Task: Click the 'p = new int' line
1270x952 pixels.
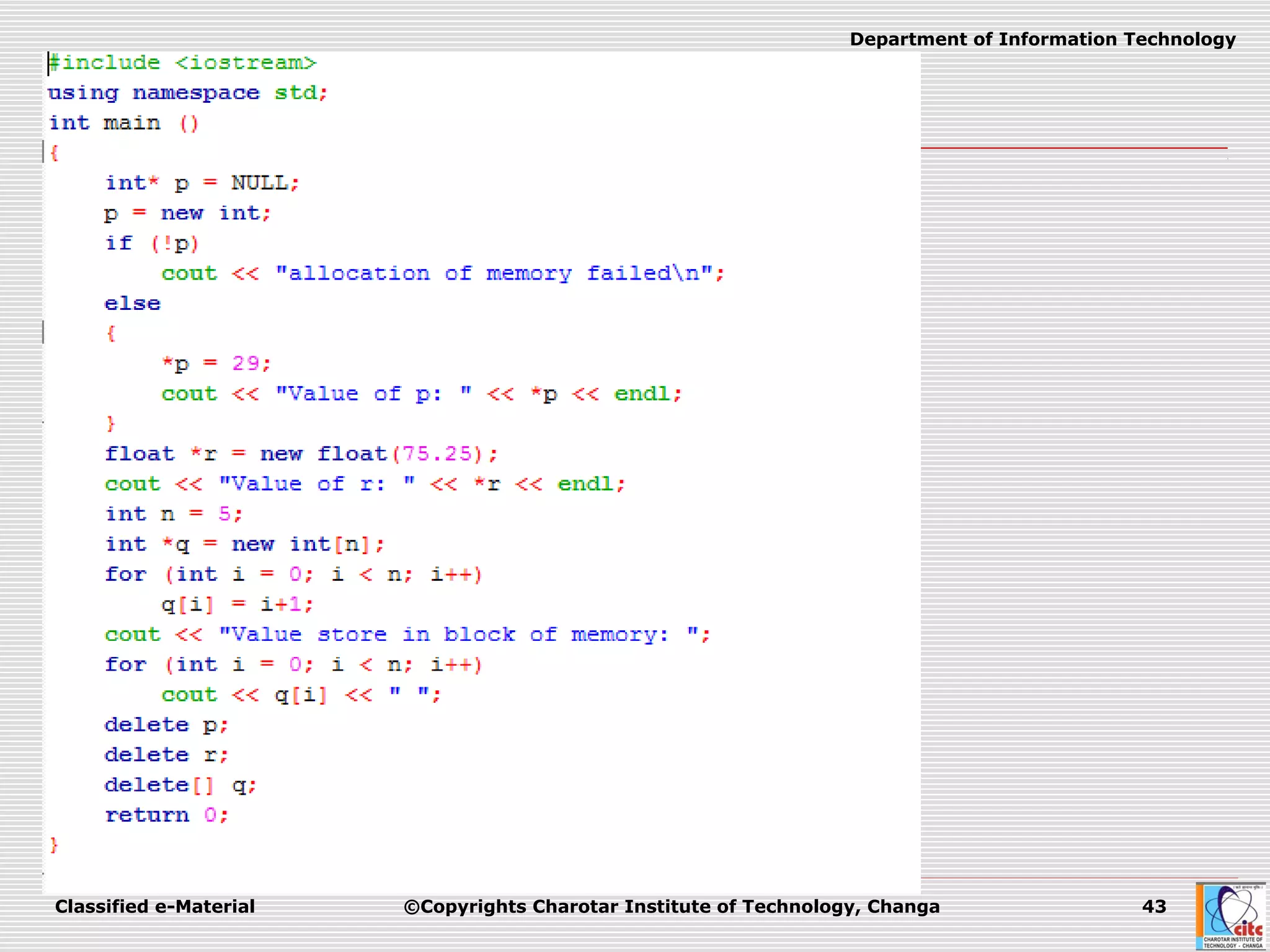Action: pos(187,213)
